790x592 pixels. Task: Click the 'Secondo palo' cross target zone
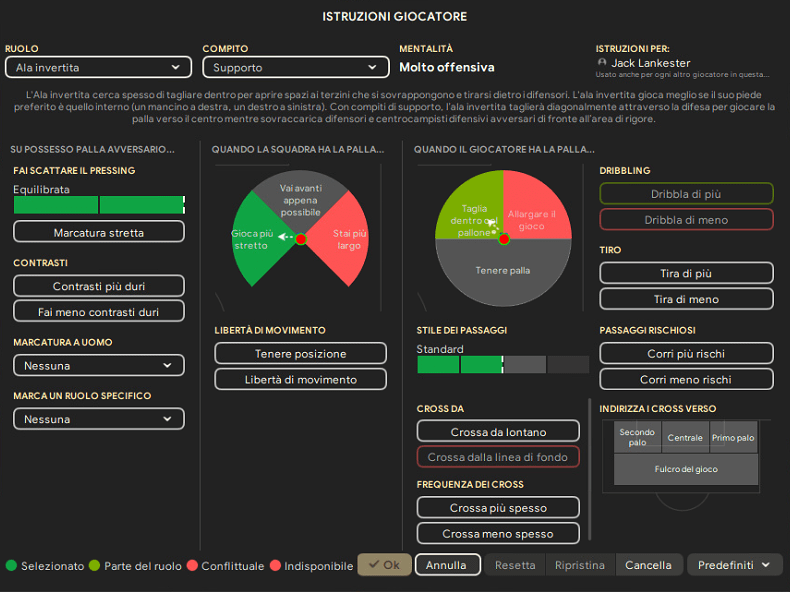point(637,438)
